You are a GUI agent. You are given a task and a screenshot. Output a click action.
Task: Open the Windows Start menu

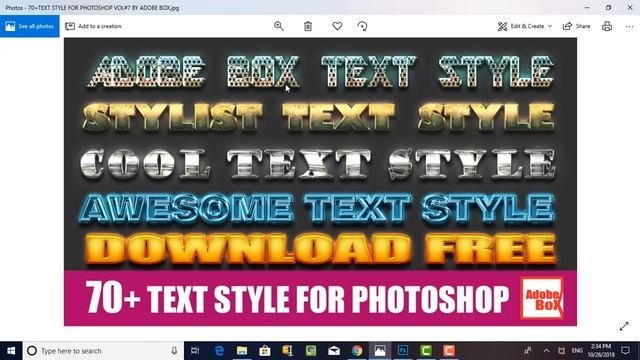point(11,351)
